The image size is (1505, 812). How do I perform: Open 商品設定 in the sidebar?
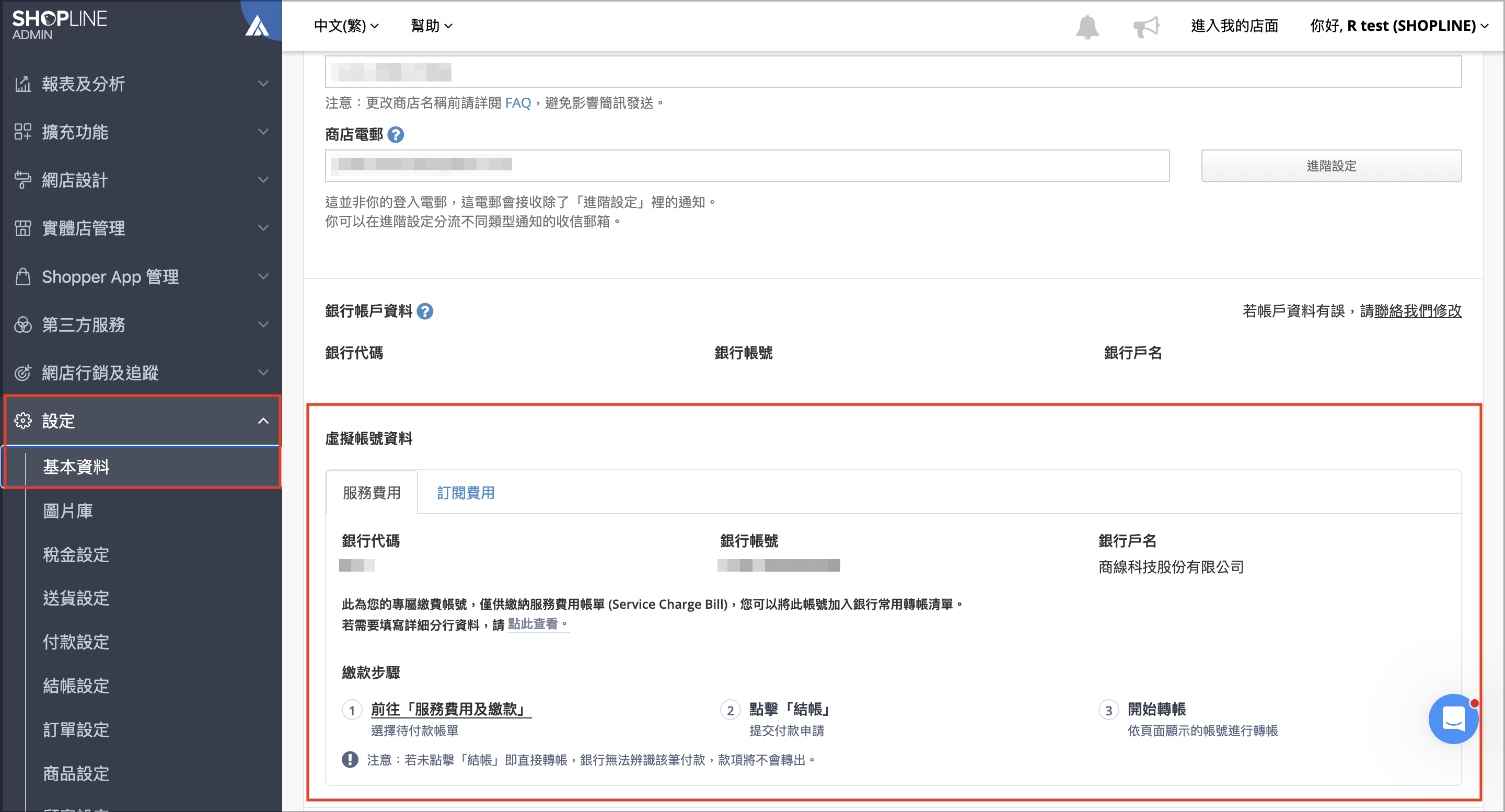[76, 773]
